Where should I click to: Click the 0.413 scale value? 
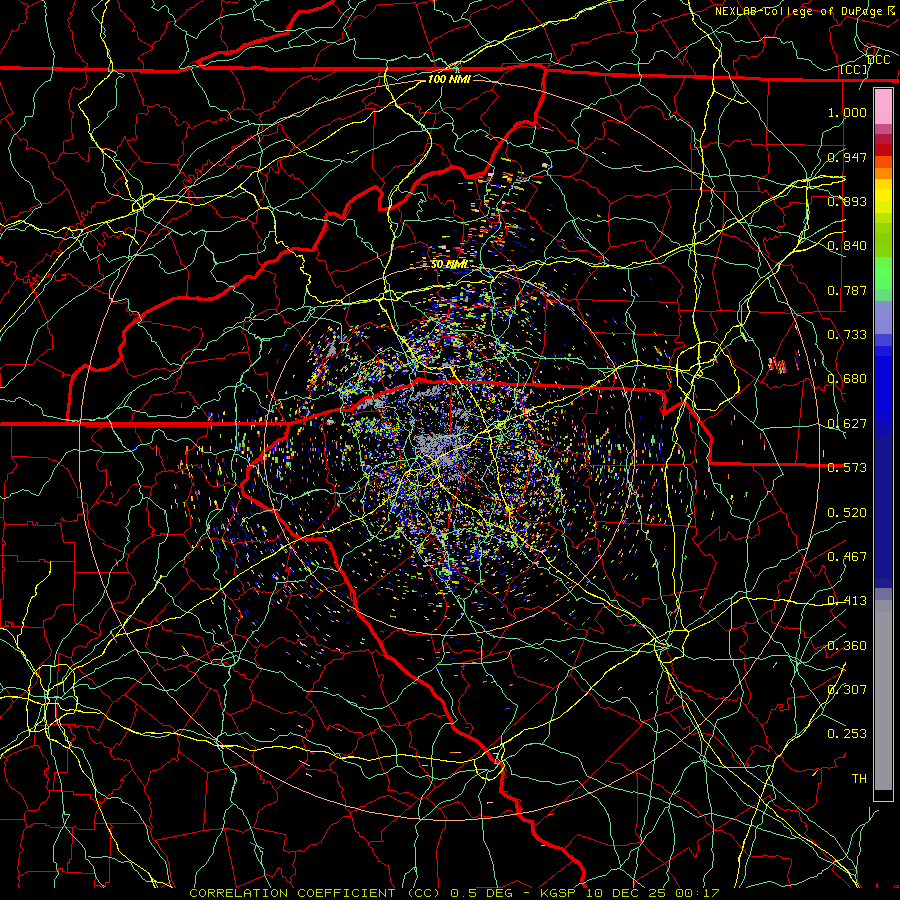[847, 601]
